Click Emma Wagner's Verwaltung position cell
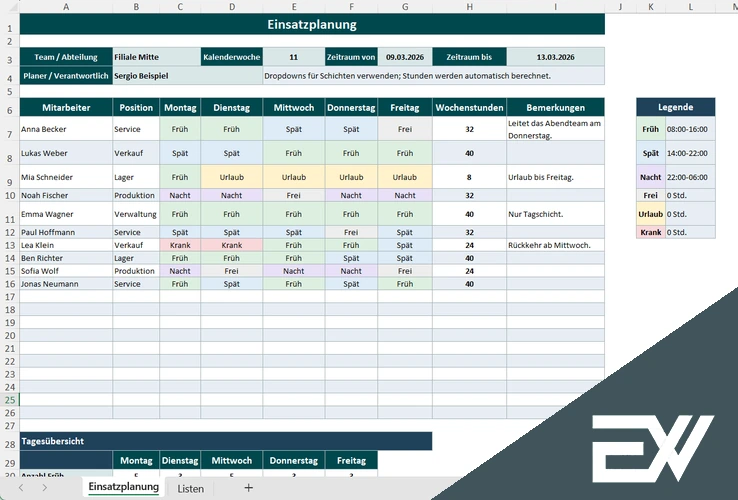 pos(136,214)
